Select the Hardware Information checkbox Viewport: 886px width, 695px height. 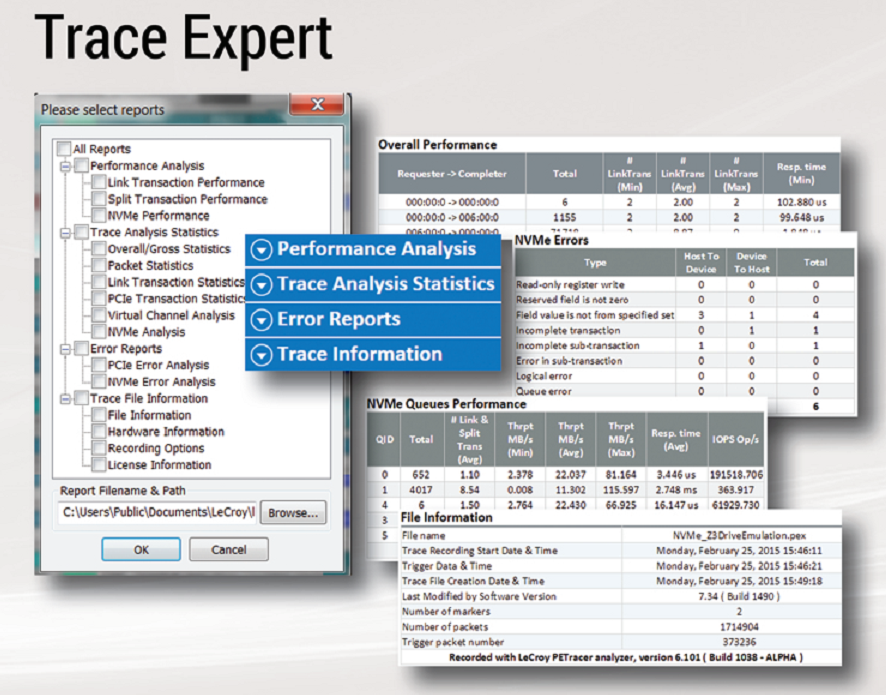point(99,431)
